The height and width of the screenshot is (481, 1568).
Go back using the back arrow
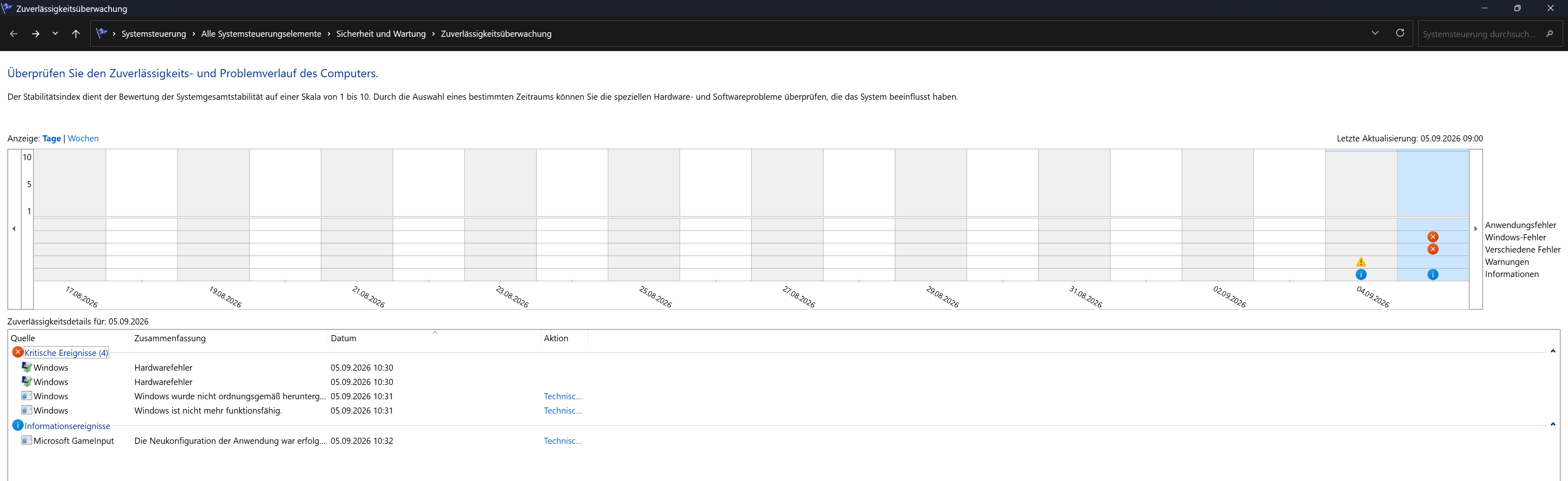click(13, 34)
